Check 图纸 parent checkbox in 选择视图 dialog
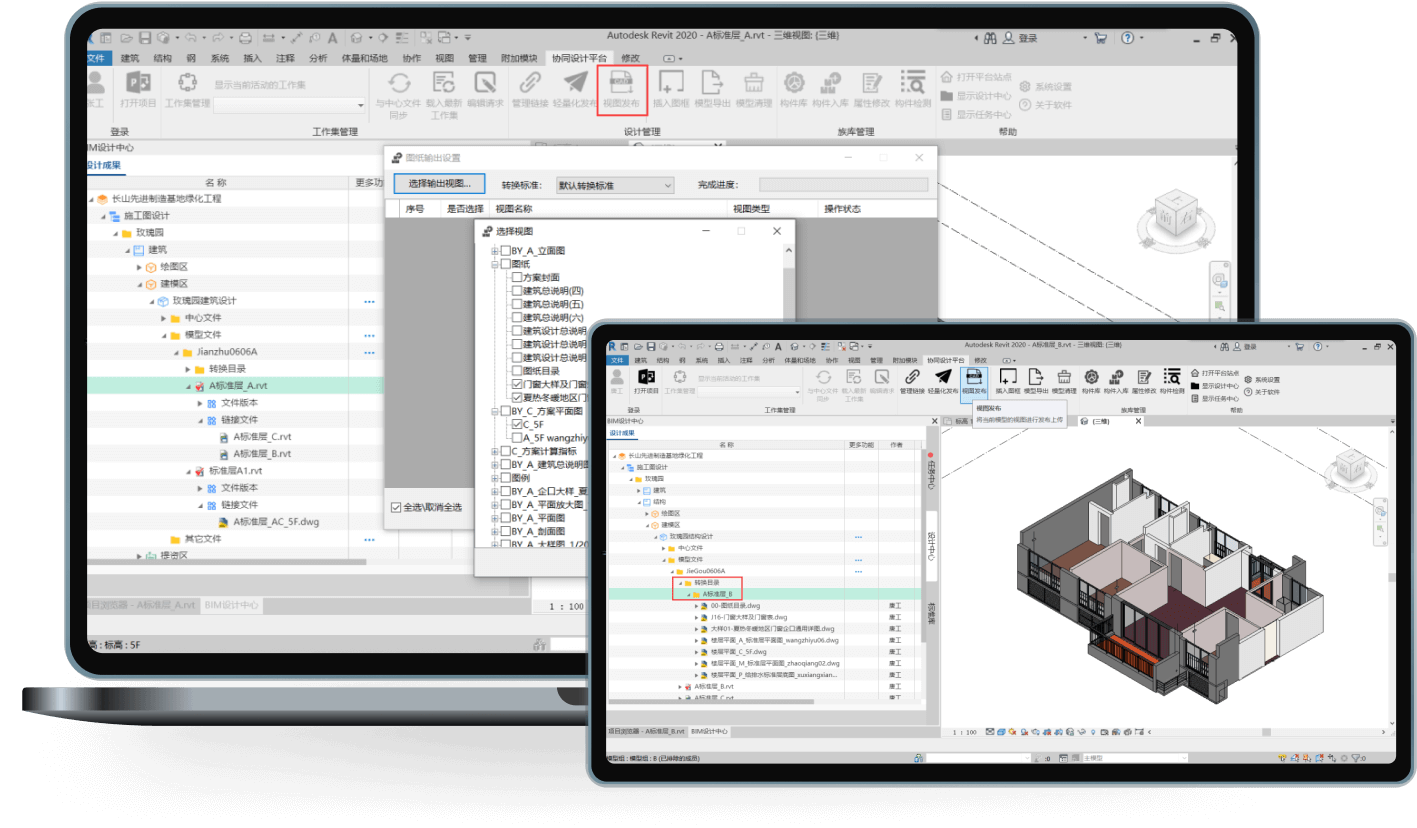The image size is (1417, 828). pyautogui.click(x=506, y=264)
